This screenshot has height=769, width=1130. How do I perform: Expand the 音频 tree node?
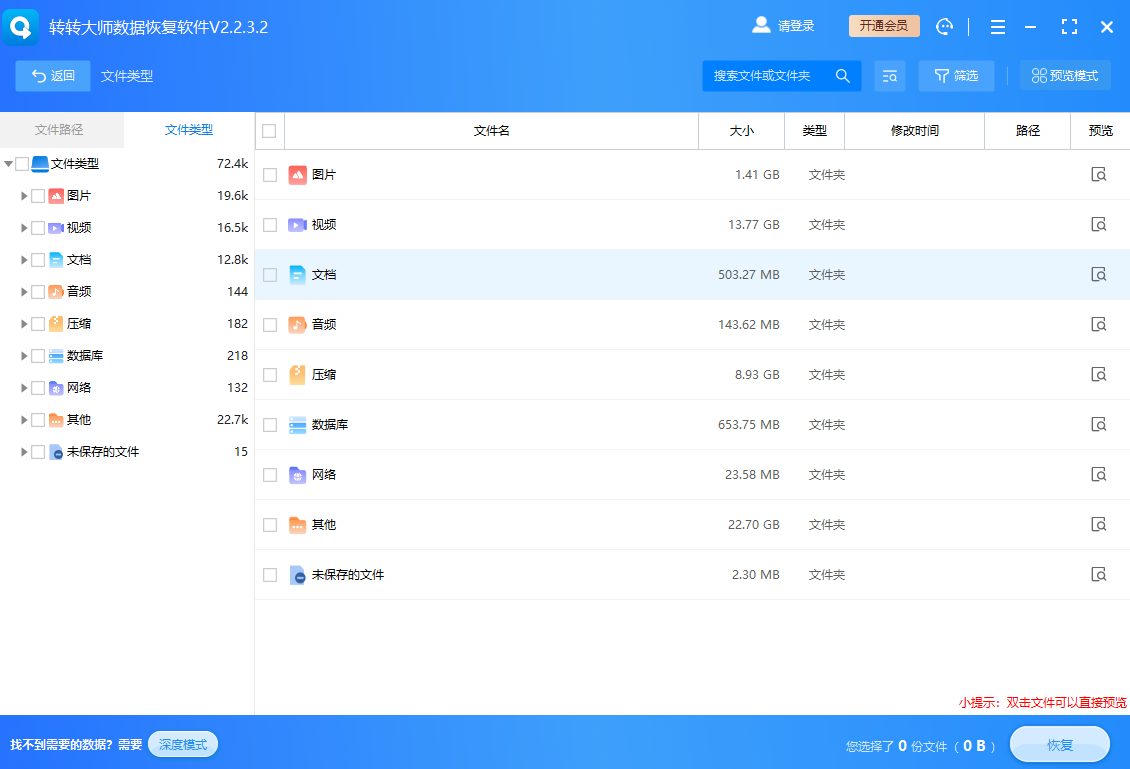pos(24,291)
